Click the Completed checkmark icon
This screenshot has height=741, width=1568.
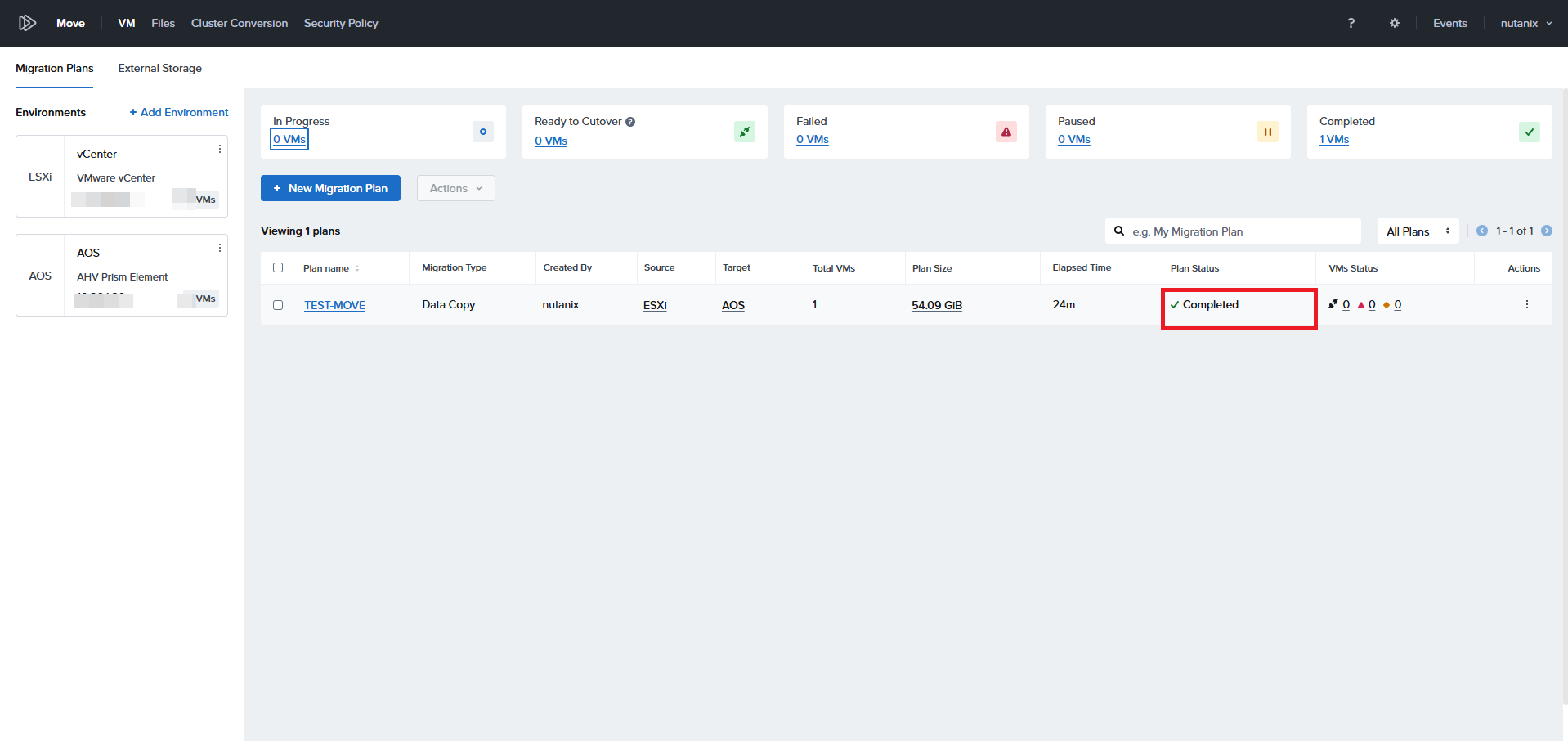(1530, 132)
